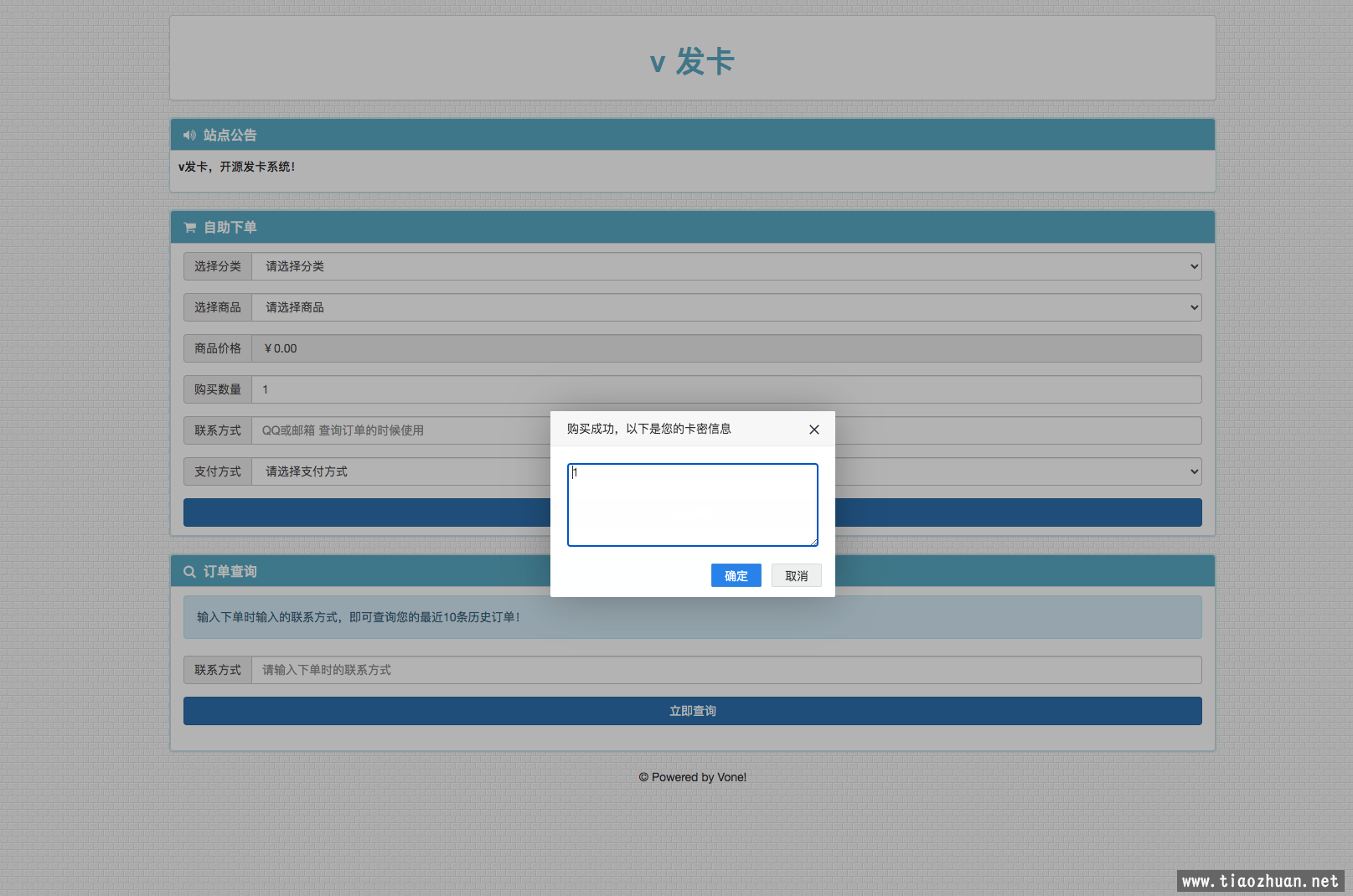This screenshot has width=1353, height=896.
Task: Click the textarea resize handle in dialog
Action: tap(813, 542)
